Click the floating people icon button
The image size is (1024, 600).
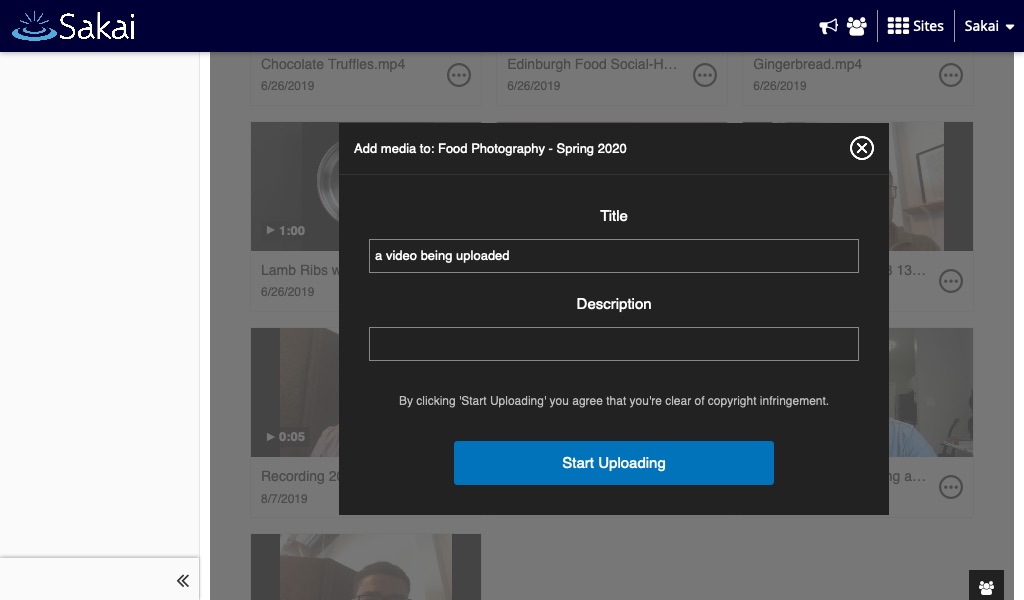[986, 586]
